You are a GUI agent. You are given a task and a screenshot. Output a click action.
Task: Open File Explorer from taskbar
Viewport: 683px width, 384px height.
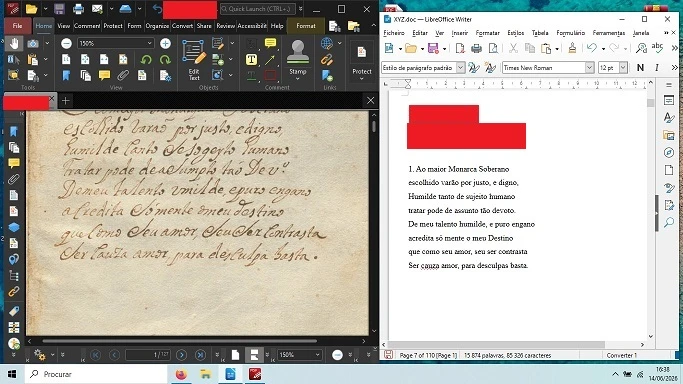tap(205, 374)
